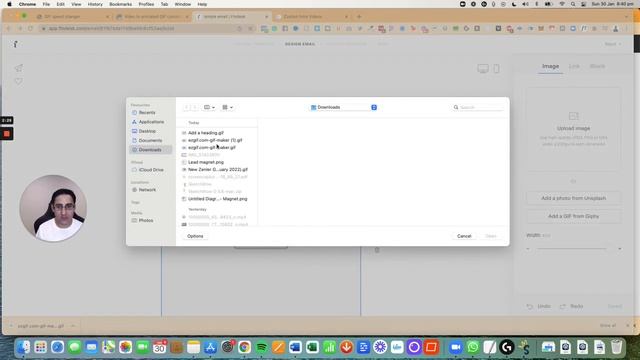Open a new Chrome tab
Image resolution: width=640 pixels, height=360 pixels.
tap(359, 17)
